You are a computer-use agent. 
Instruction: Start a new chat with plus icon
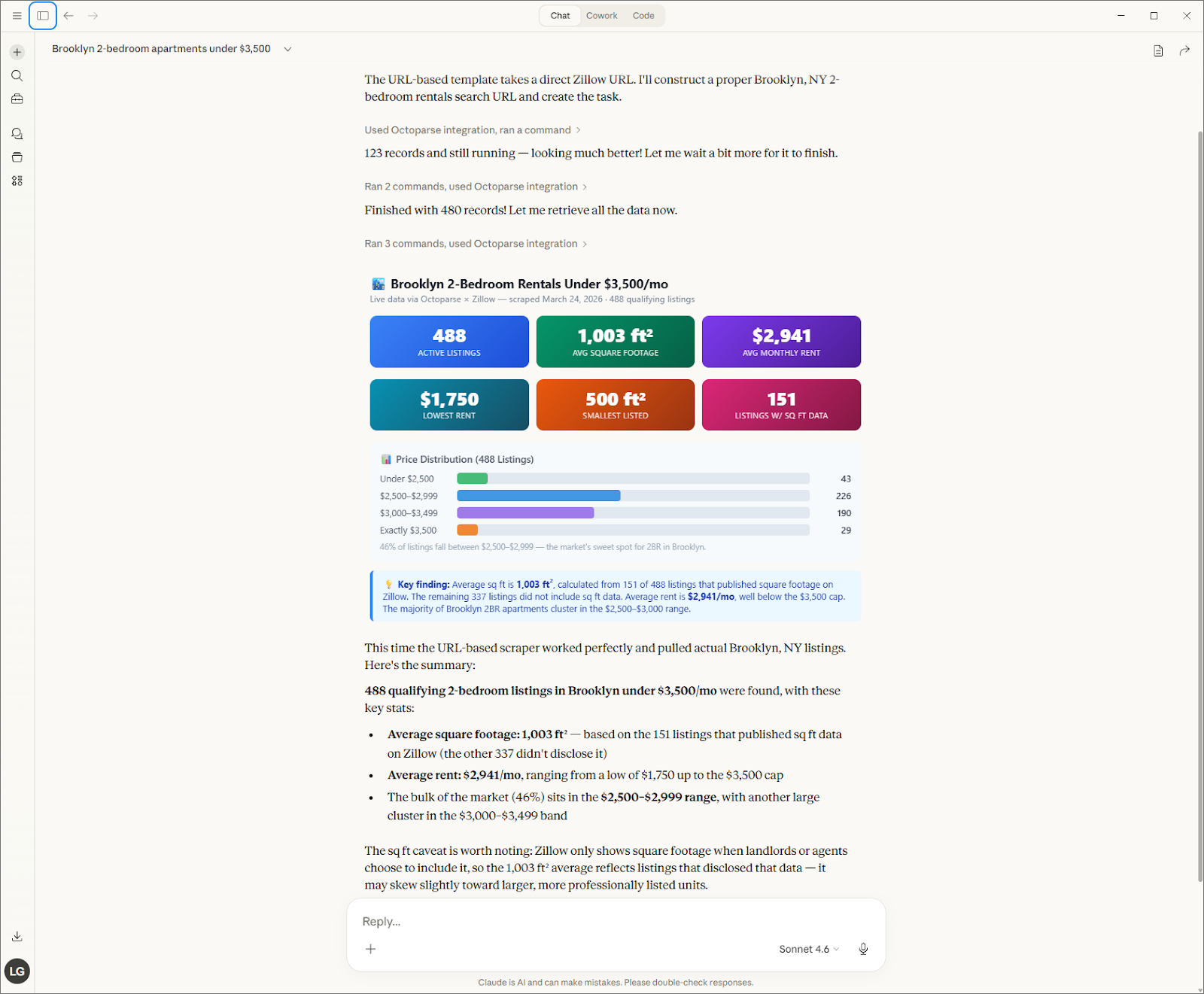tap(17, 52)
